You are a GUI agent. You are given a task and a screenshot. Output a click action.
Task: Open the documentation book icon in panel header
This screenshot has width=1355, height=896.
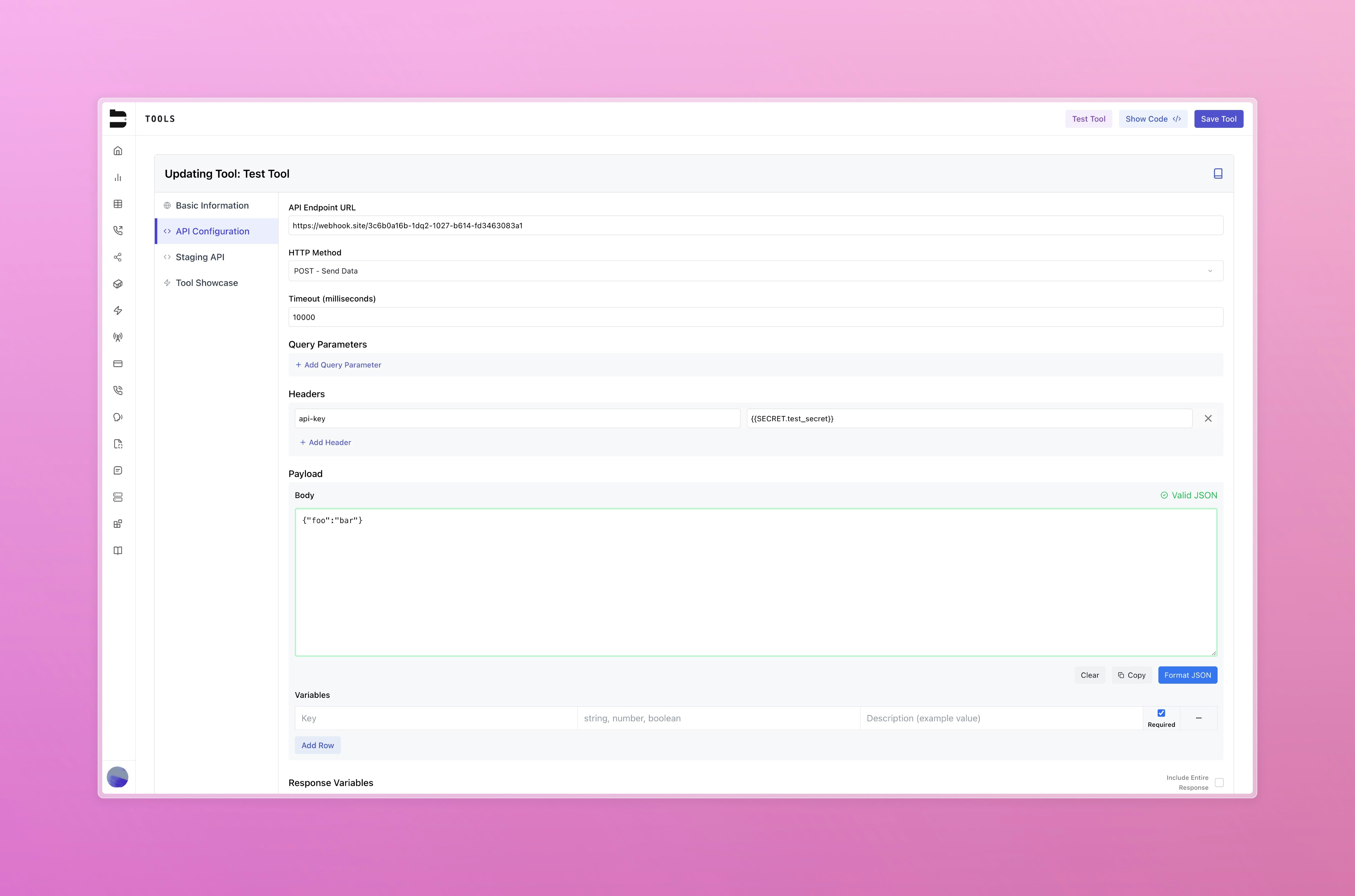point(1217,174)
